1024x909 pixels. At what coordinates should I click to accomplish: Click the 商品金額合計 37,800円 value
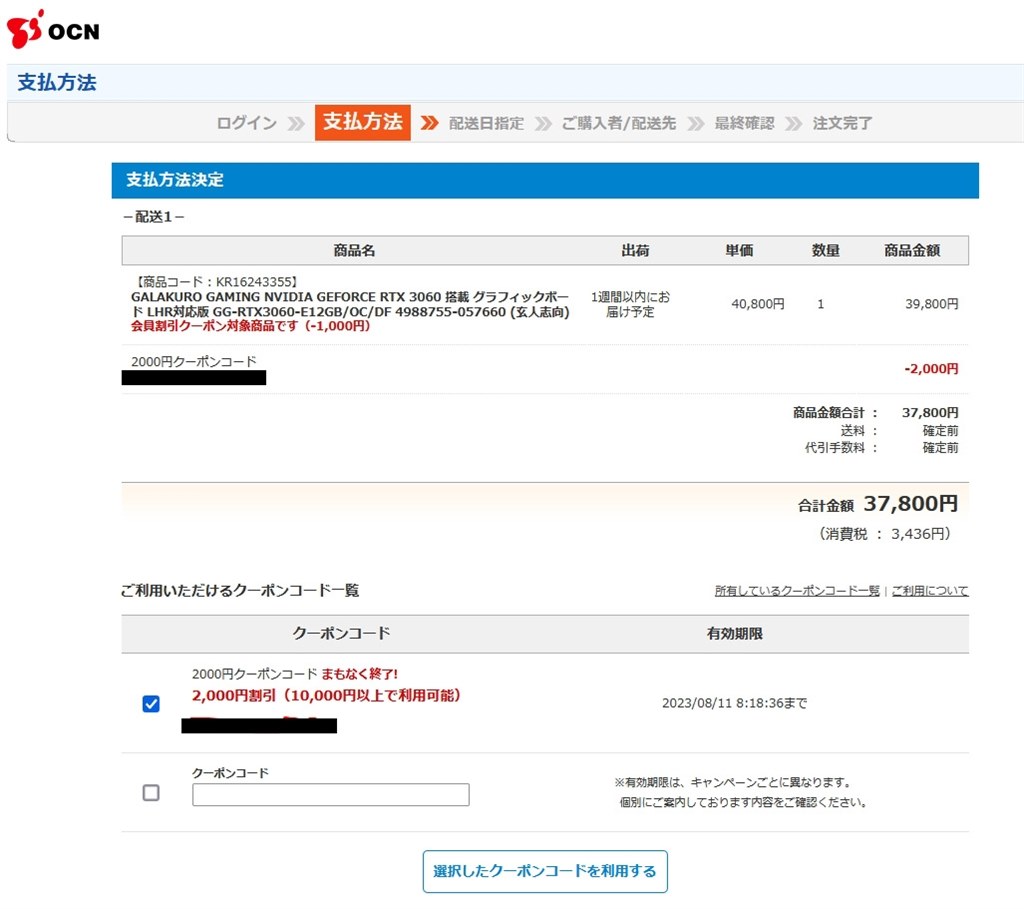pyautogui.click(x=930, y=413)
